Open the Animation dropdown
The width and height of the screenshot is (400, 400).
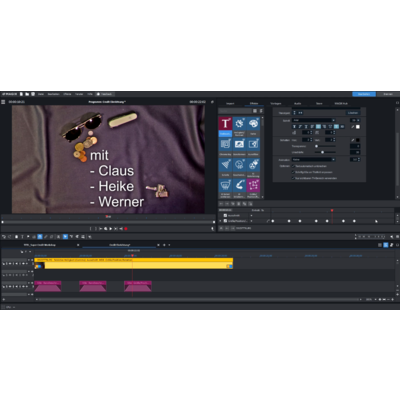click(x=314, y=160)
